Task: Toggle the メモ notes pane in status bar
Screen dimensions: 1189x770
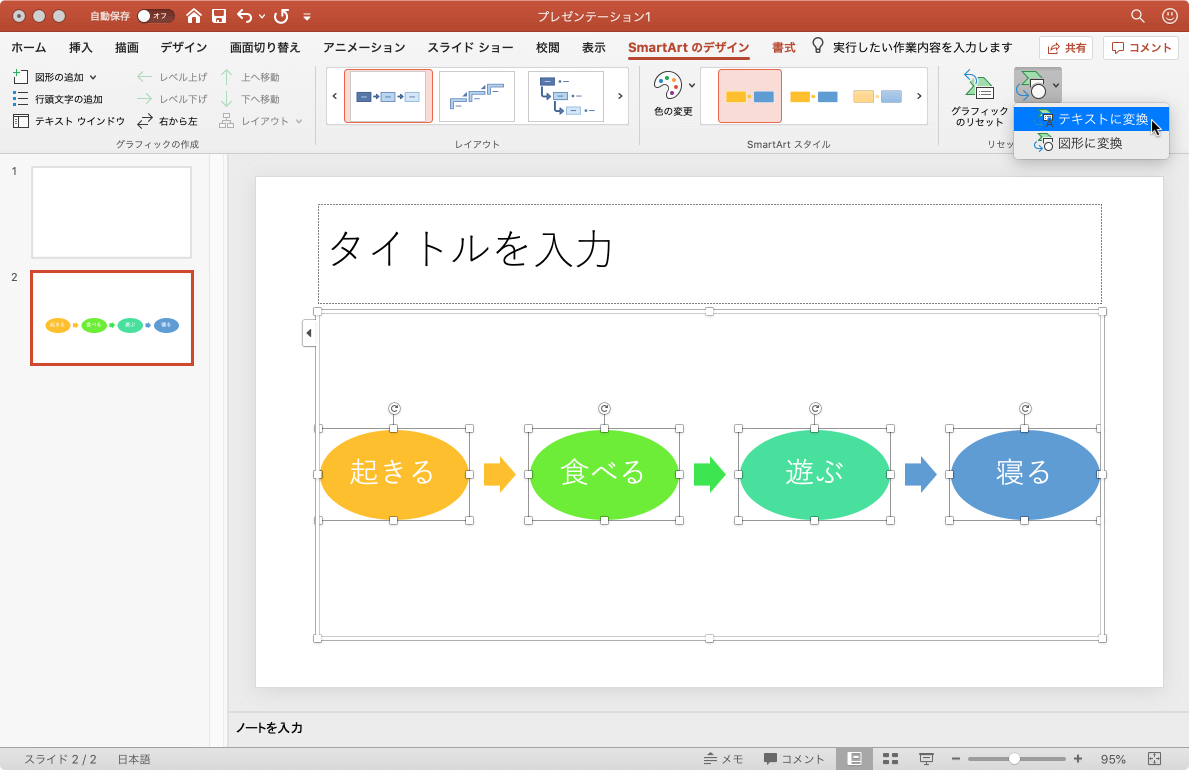Action: pos(723,759)
